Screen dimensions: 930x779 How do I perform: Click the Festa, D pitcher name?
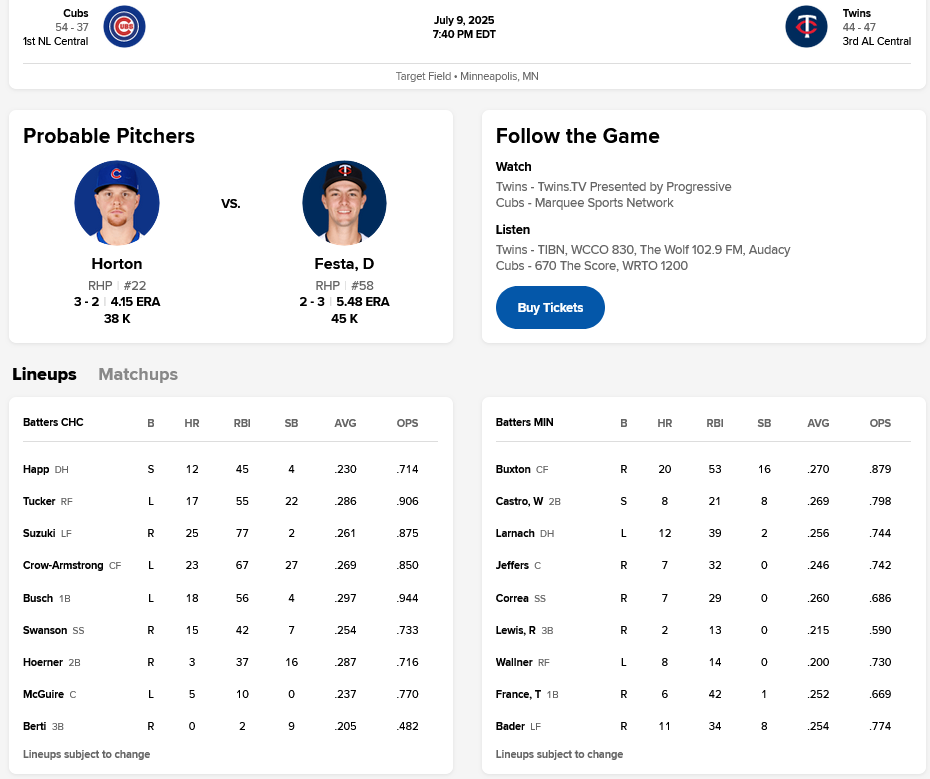point(344,264)
